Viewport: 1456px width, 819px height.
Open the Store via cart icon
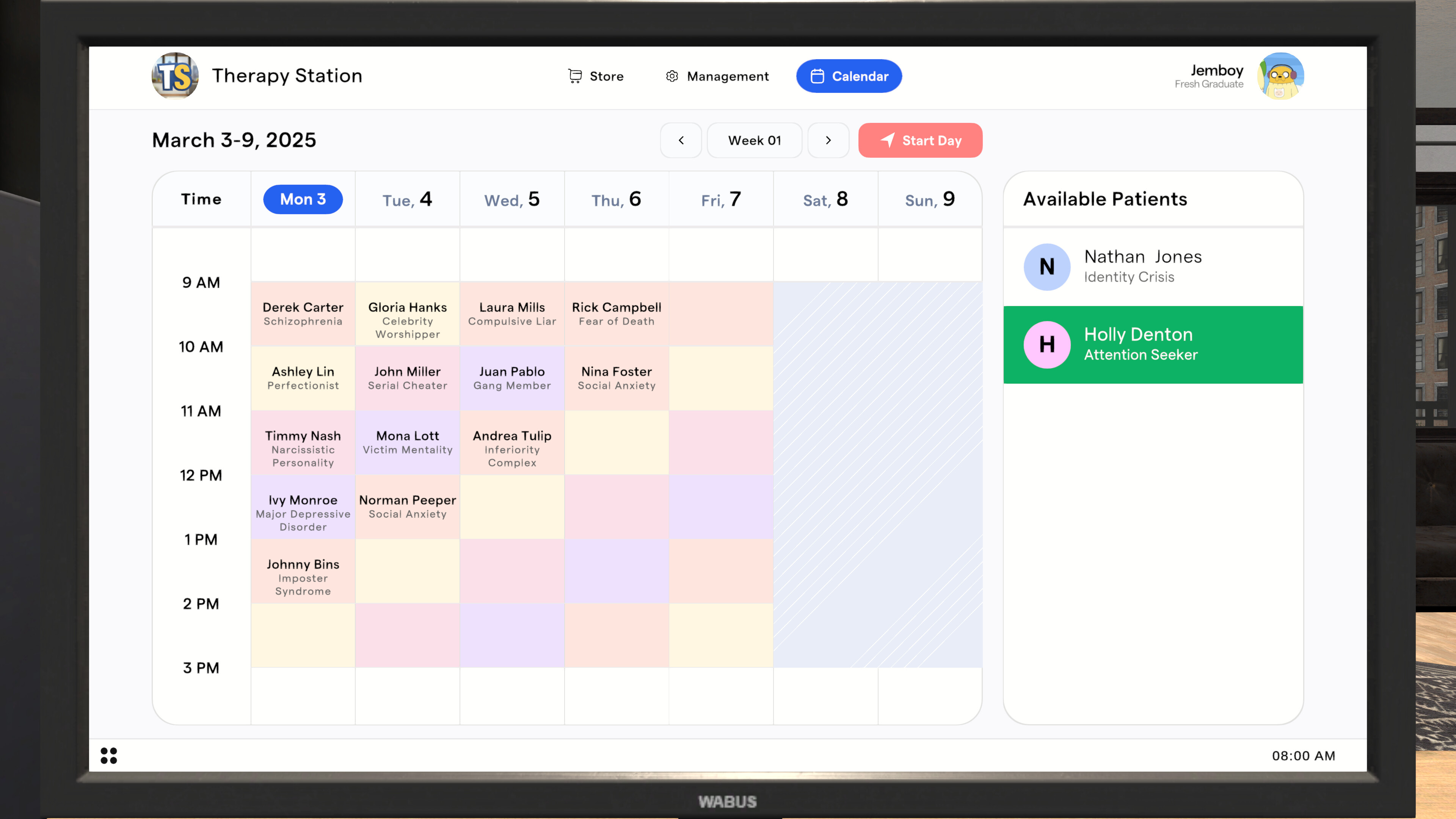(x=575, y=76)
